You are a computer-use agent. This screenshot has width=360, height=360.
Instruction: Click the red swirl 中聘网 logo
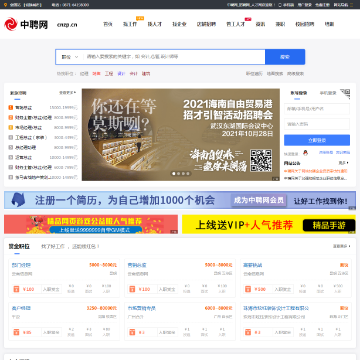26,24
